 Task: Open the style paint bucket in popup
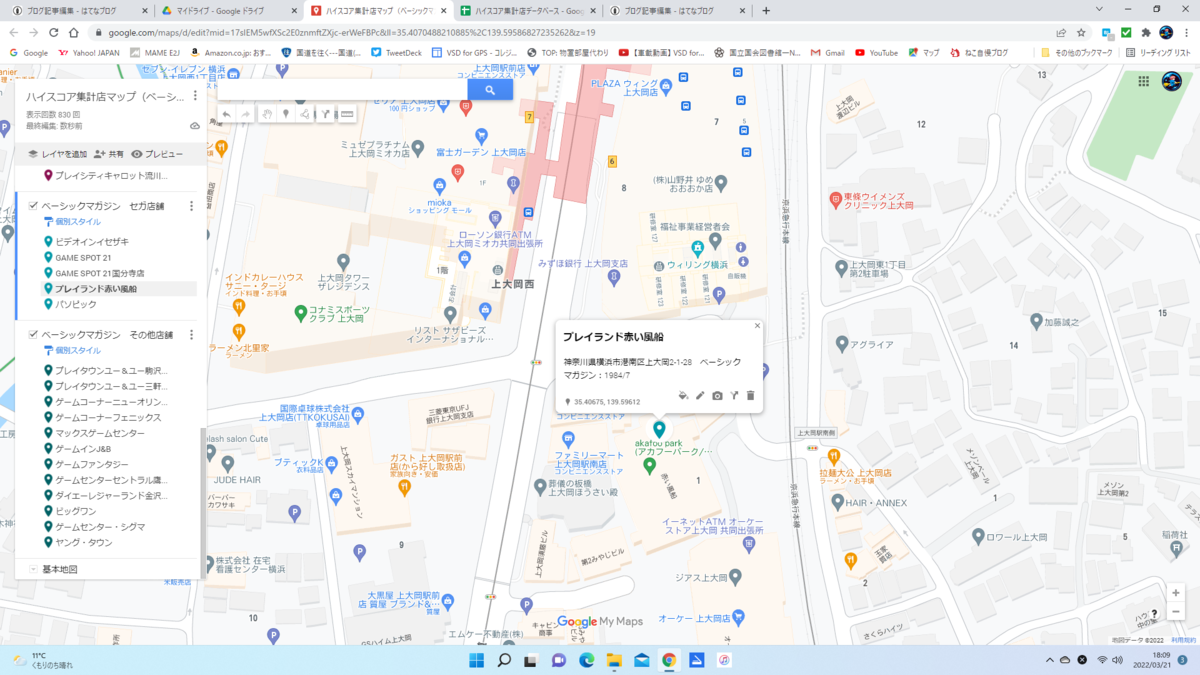[683, 396]
